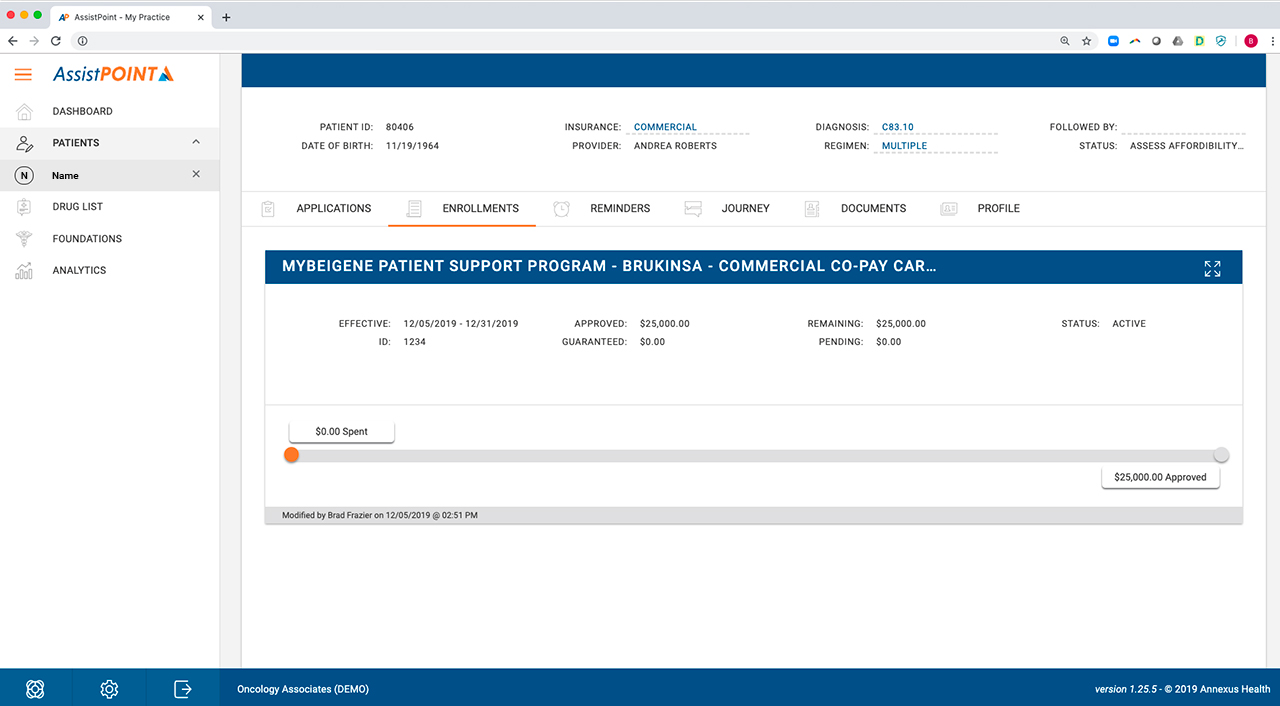Open the Dashboard from the sidebar
This screenshot has width=1280, height=706.
(x=84, y=111)
